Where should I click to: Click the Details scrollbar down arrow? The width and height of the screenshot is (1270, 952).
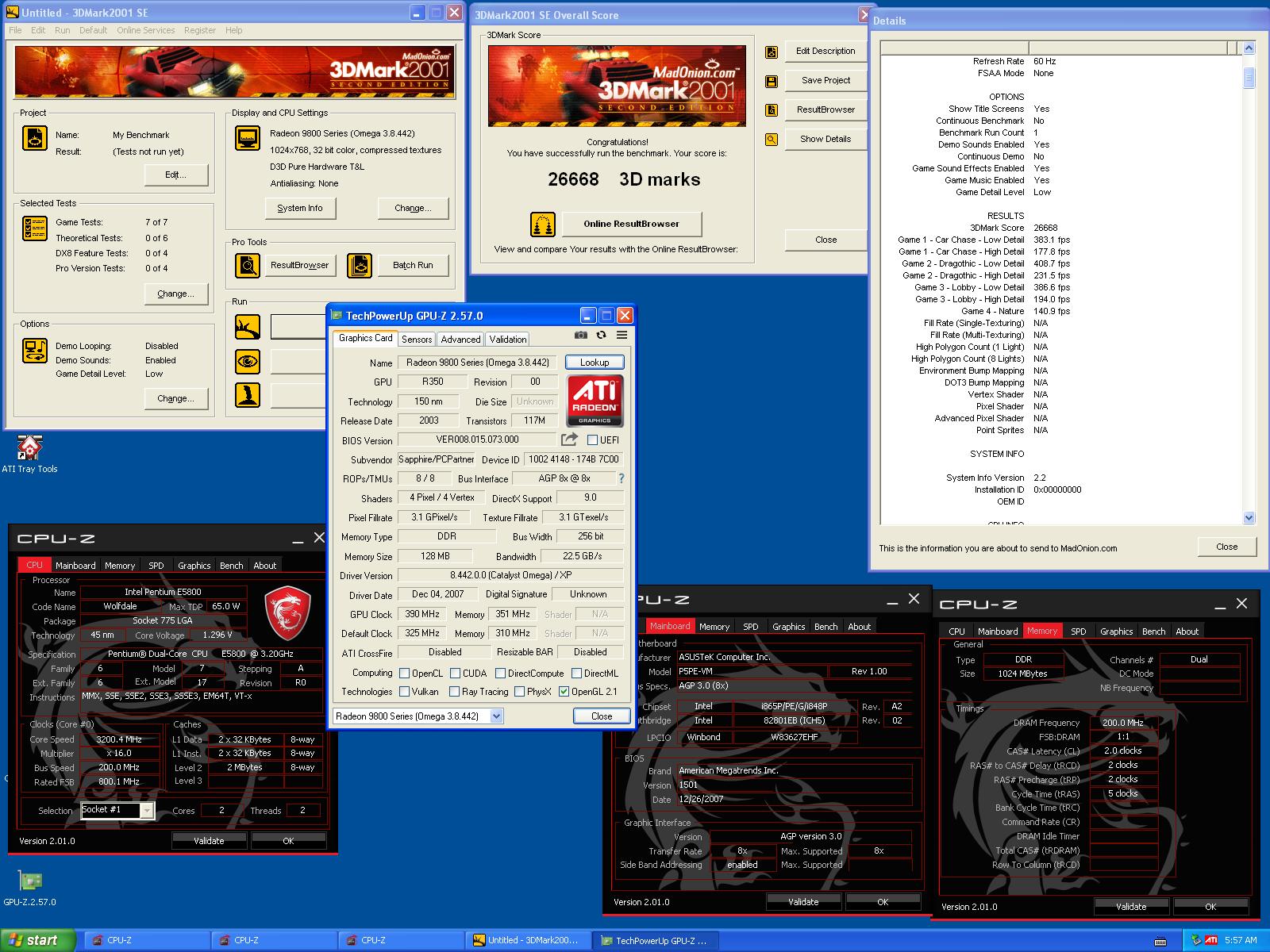coord(1249,518)
